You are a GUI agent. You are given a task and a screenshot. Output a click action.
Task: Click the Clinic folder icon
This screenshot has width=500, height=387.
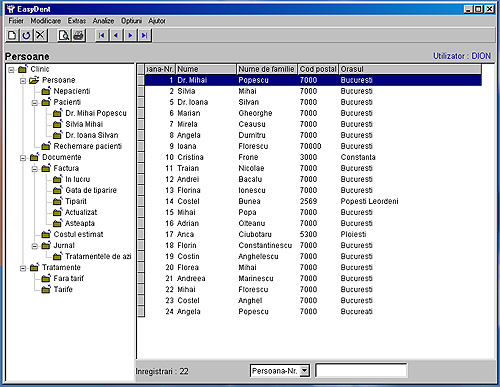click(x=23, y=69)
